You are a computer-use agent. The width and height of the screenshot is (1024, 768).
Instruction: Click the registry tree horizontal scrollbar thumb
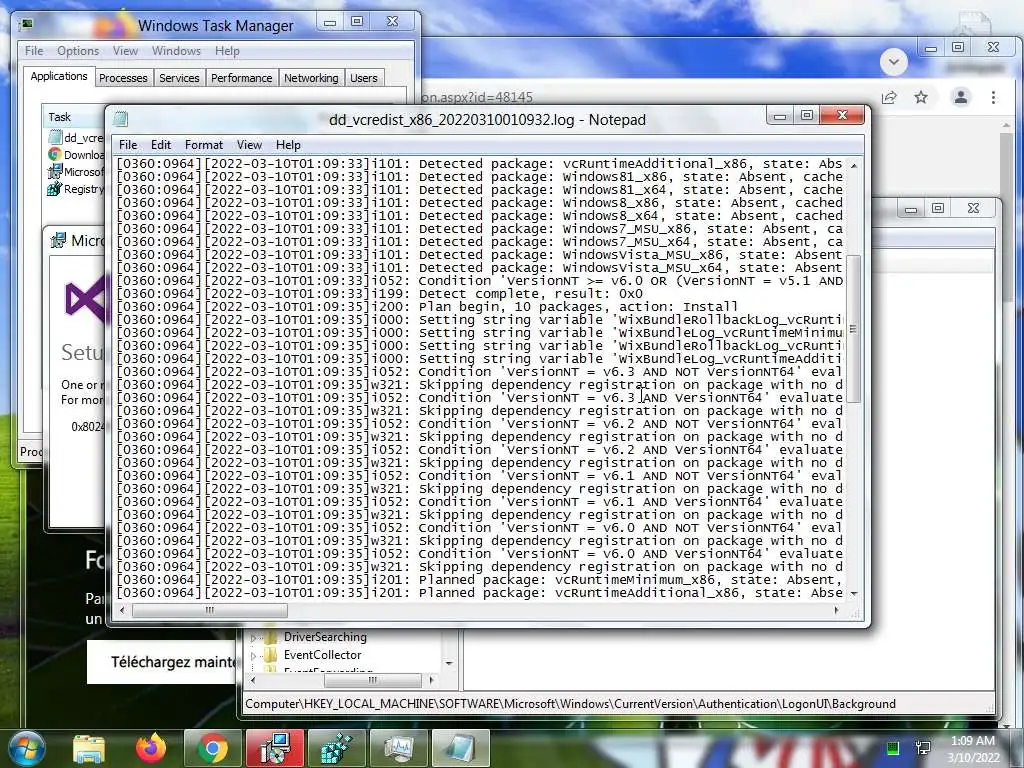[372, 680]
